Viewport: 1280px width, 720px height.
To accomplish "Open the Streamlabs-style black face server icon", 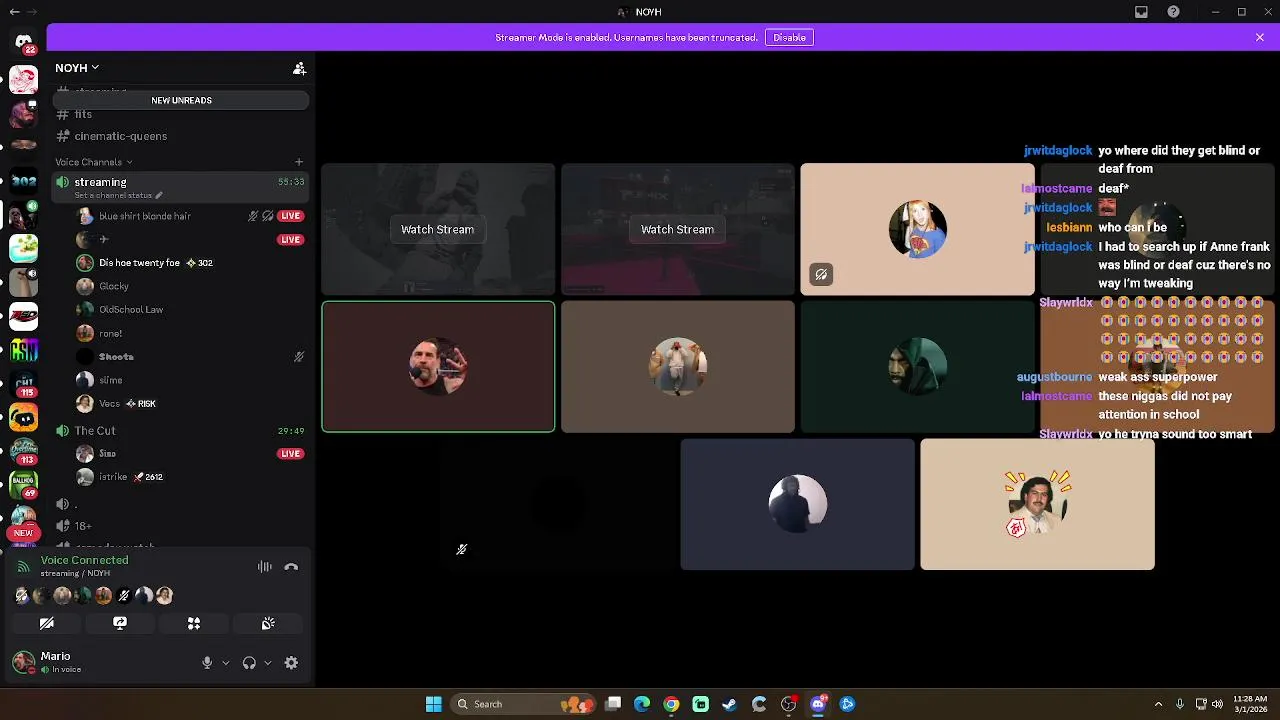I will tap(24, 419).
